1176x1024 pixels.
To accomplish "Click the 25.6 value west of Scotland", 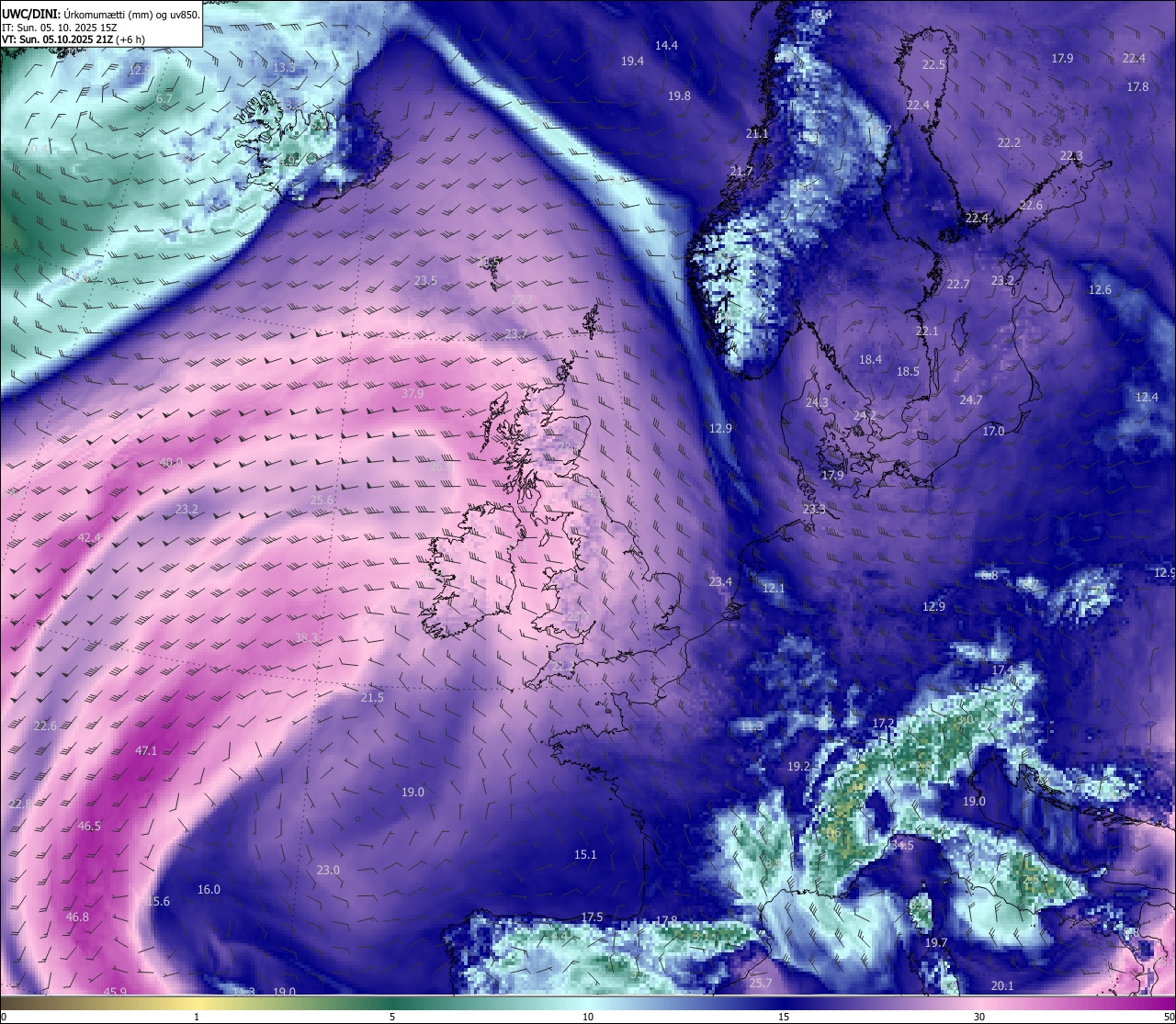I will (x=322, y=500).
